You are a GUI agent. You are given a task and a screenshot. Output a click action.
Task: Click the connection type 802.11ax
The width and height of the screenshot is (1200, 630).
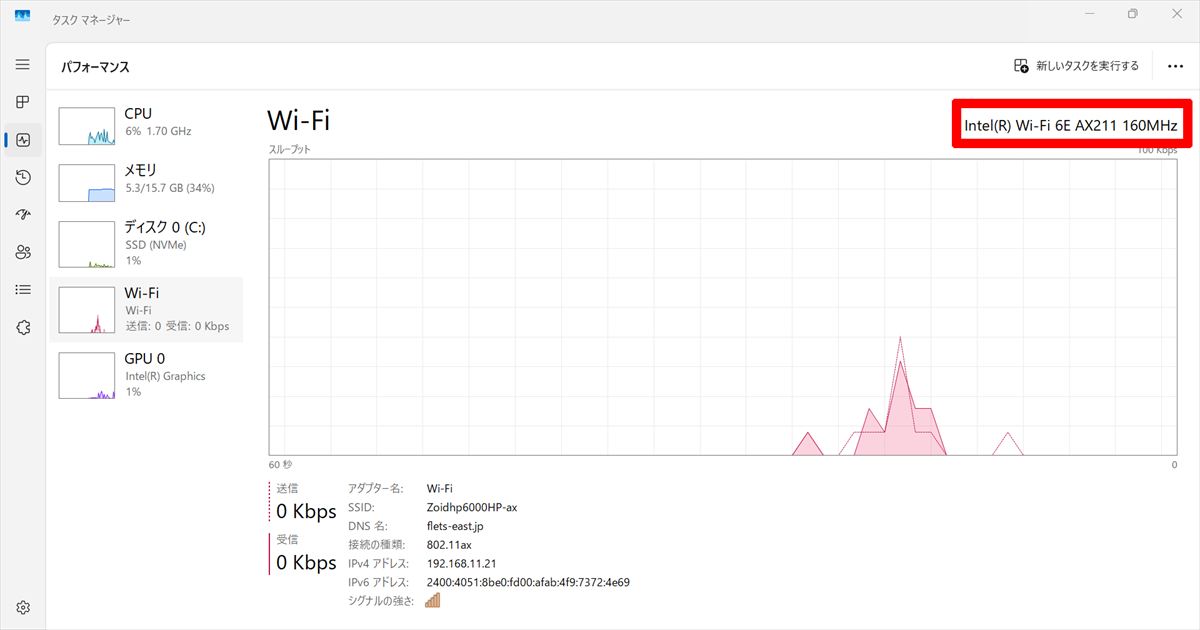(x=448, y=545)
